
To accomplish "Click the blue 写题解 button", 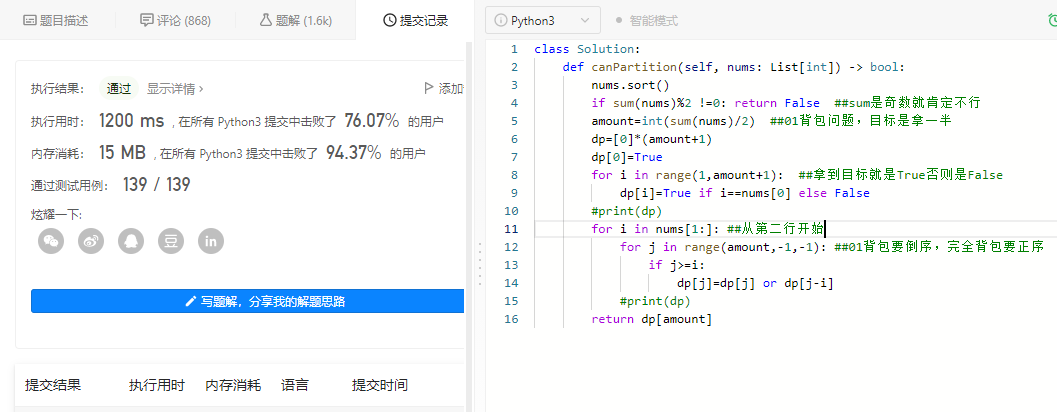I will (x=248, y=301).
